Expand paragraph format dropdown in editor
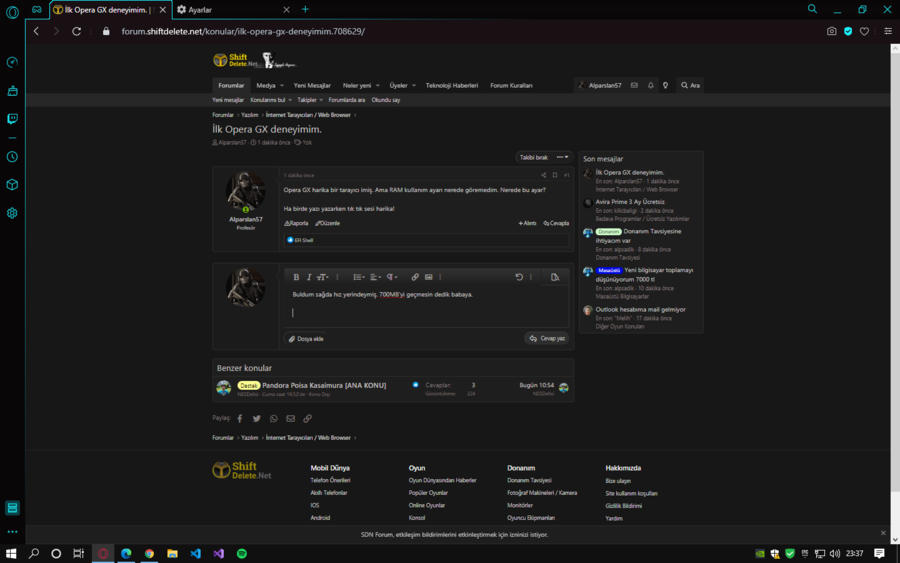 click(391, 277)
